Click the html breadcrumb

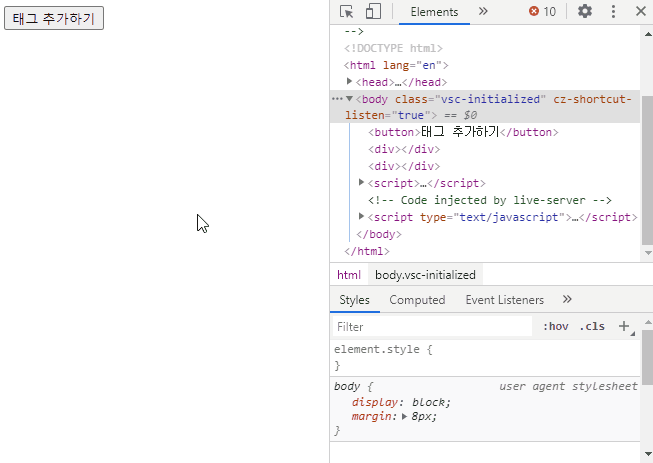[349, 275]
